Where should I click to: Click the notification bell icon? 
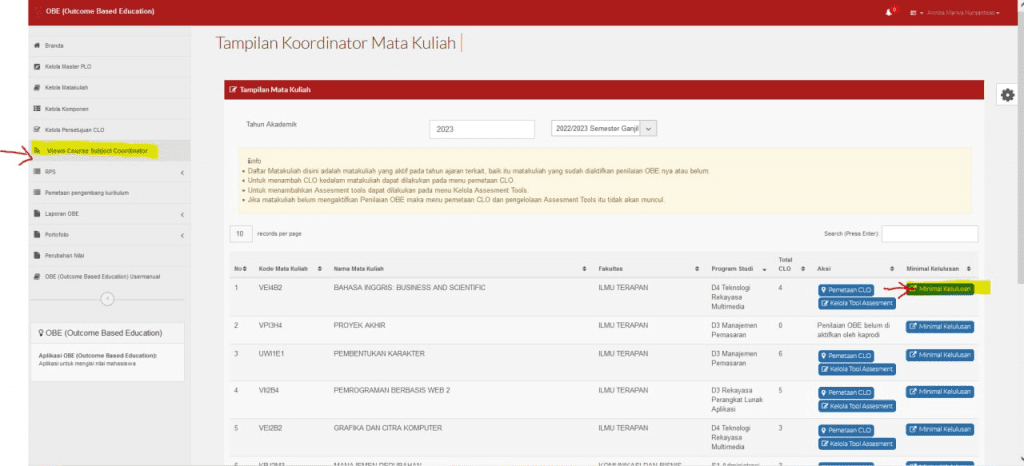click(890, 12)
